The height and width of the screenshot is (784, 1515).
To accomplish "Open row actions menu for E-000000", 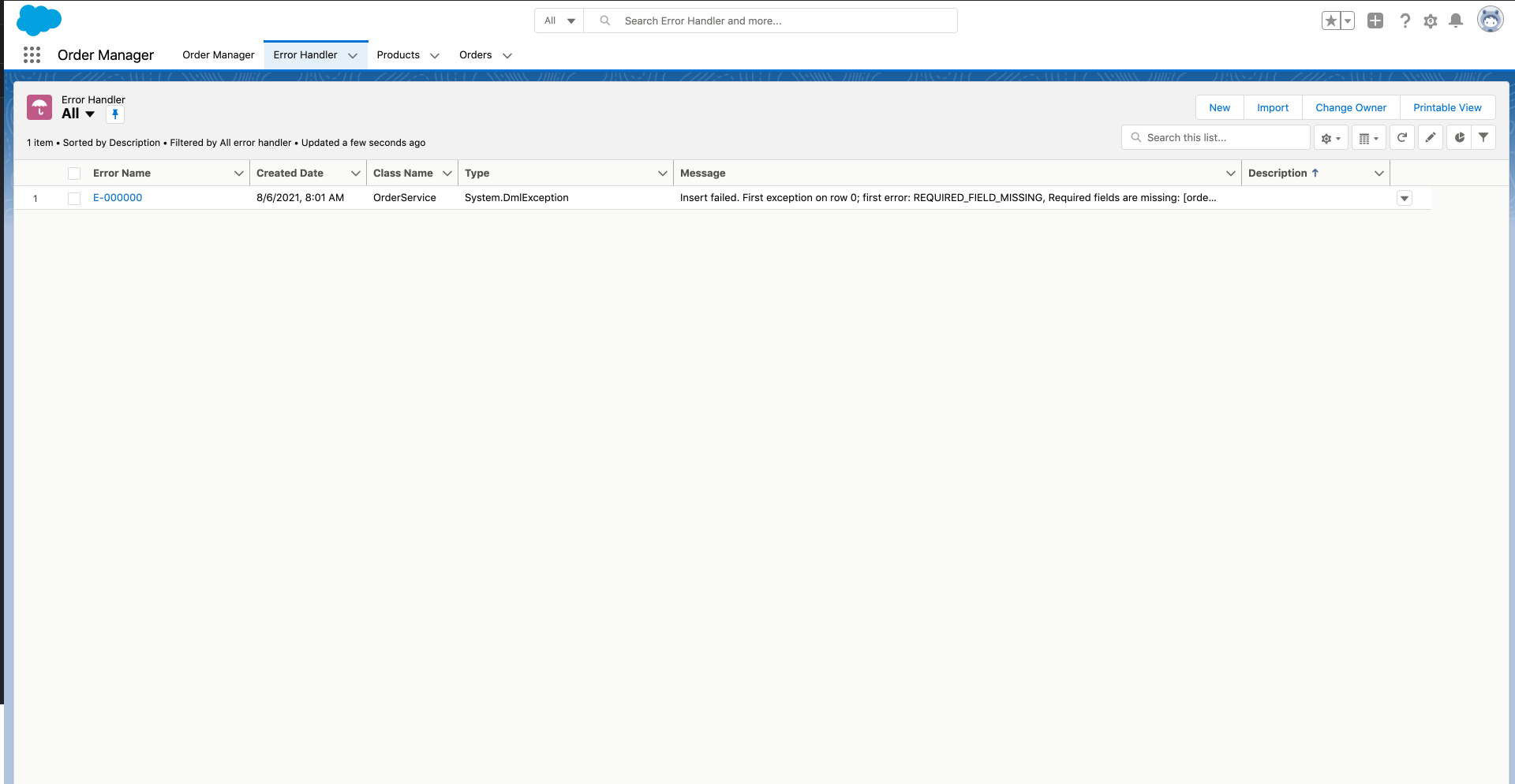I will 1405,199.
